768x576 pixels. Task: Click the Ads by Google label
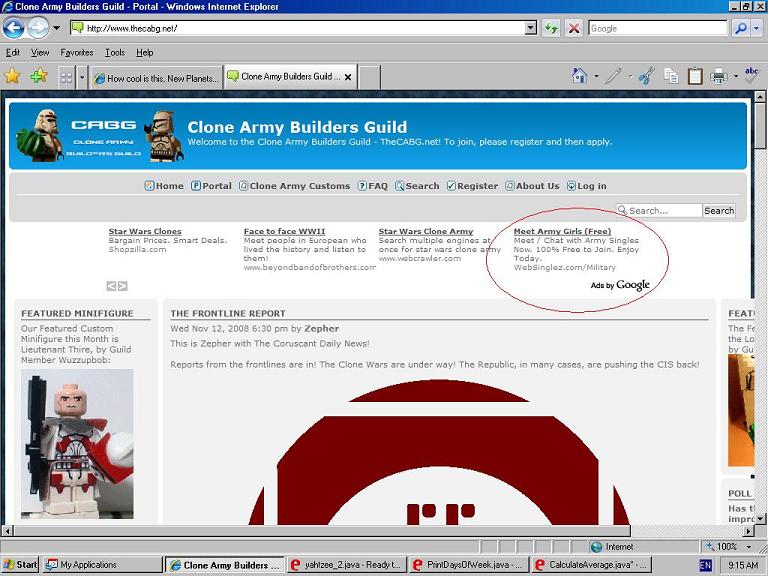[x=620, y=285]
